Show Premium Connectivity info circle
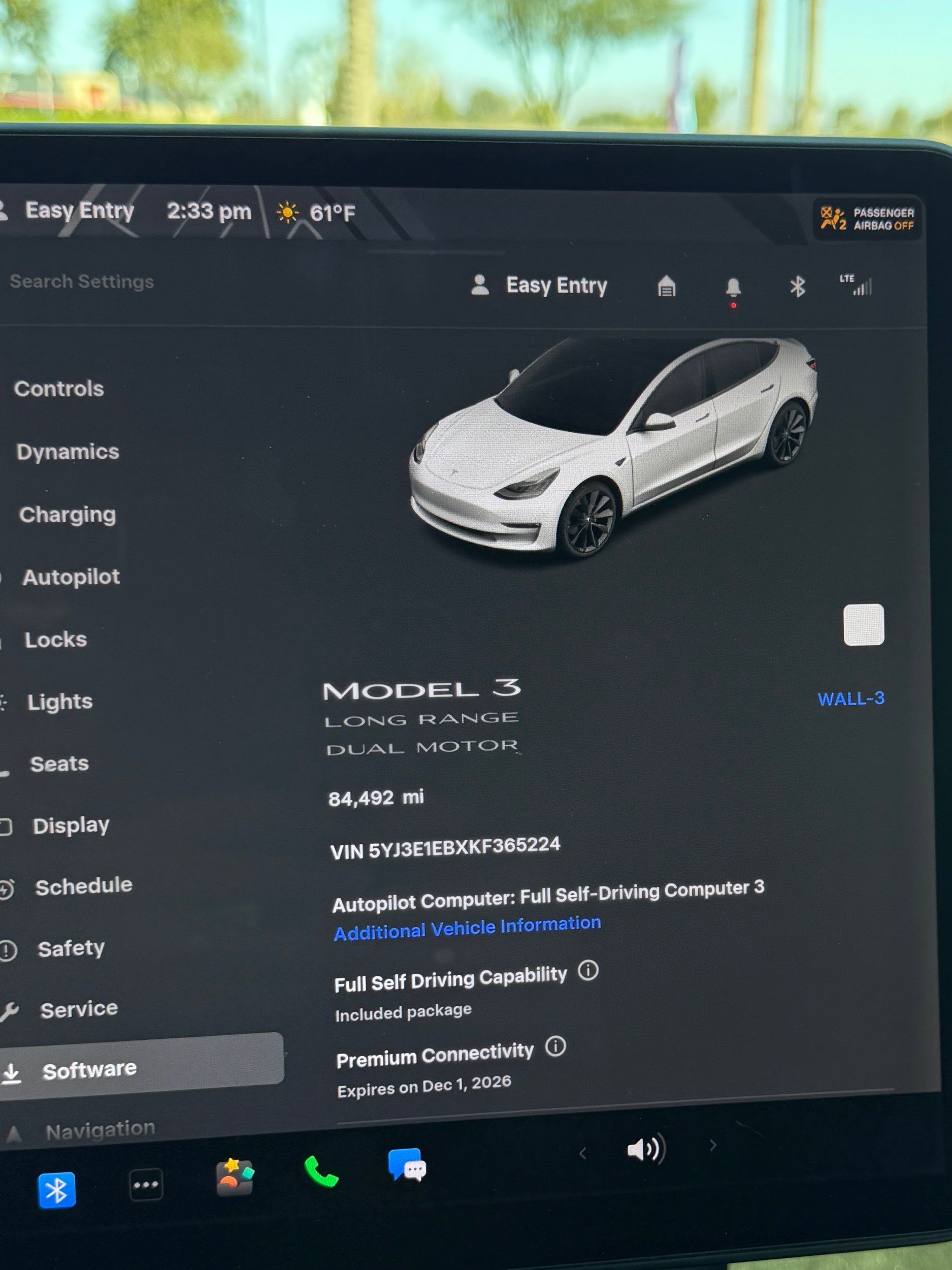This screenshot has width=952, height=1270. click(x=555, y=1046)
